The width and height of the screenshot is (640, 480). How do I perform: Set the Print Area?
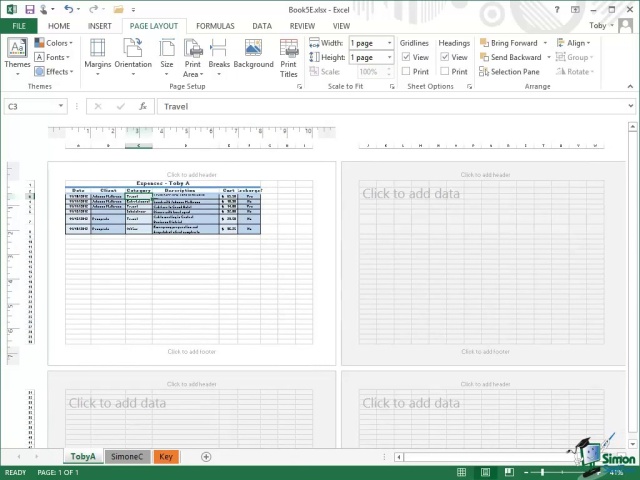pos(193,57)
